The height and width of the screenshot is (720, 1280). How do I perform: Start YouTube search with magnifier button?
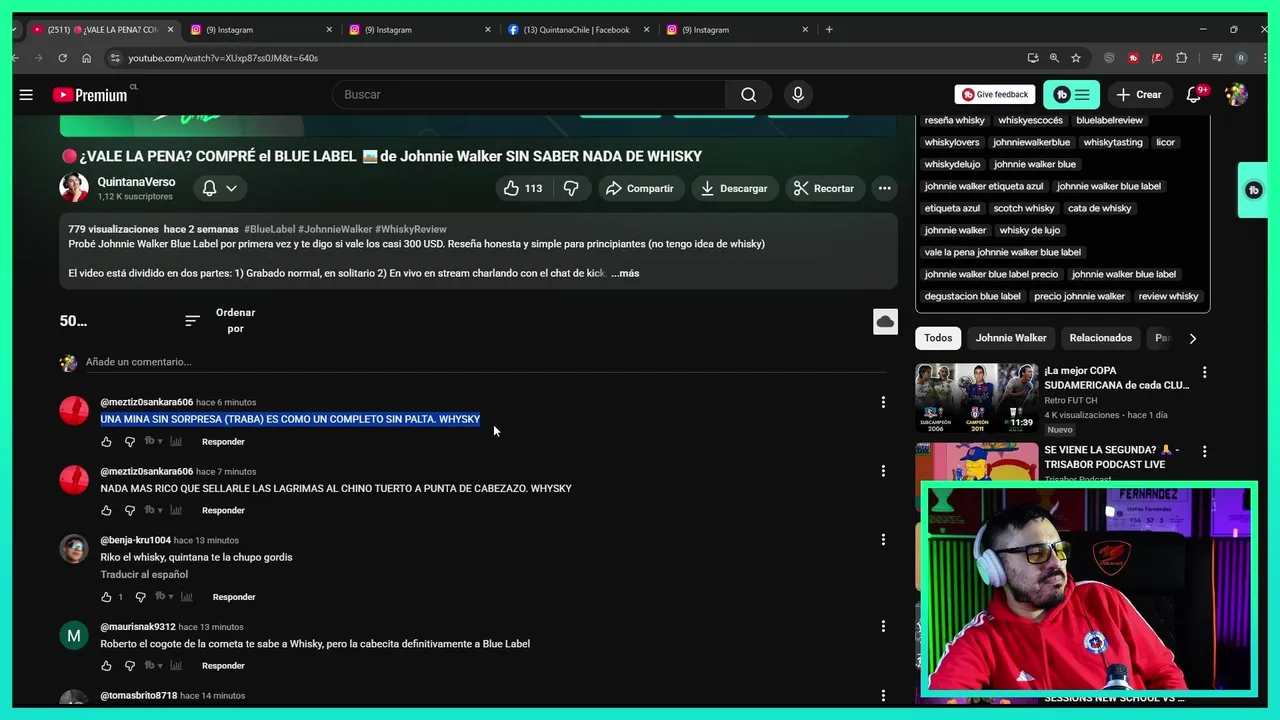(749, 95)
